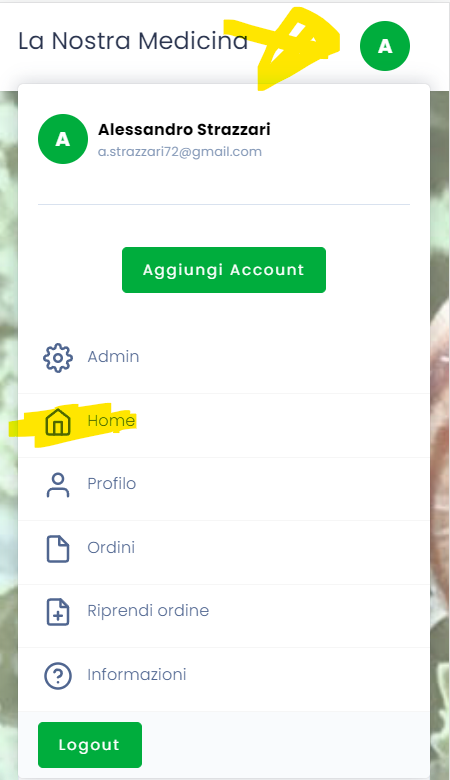Click the Aggiungi Account button
This screenshot has height=780, width=450.
point(224,270)
